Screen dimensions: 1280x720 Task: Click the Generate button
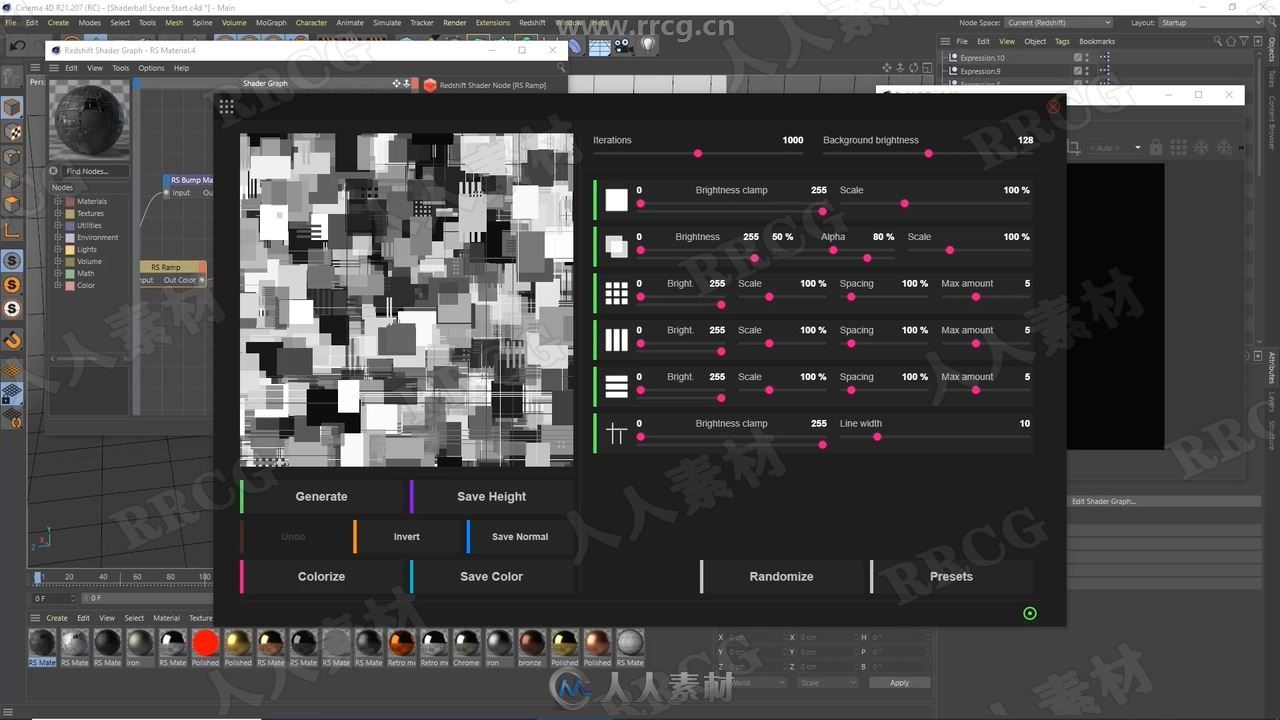321,496
